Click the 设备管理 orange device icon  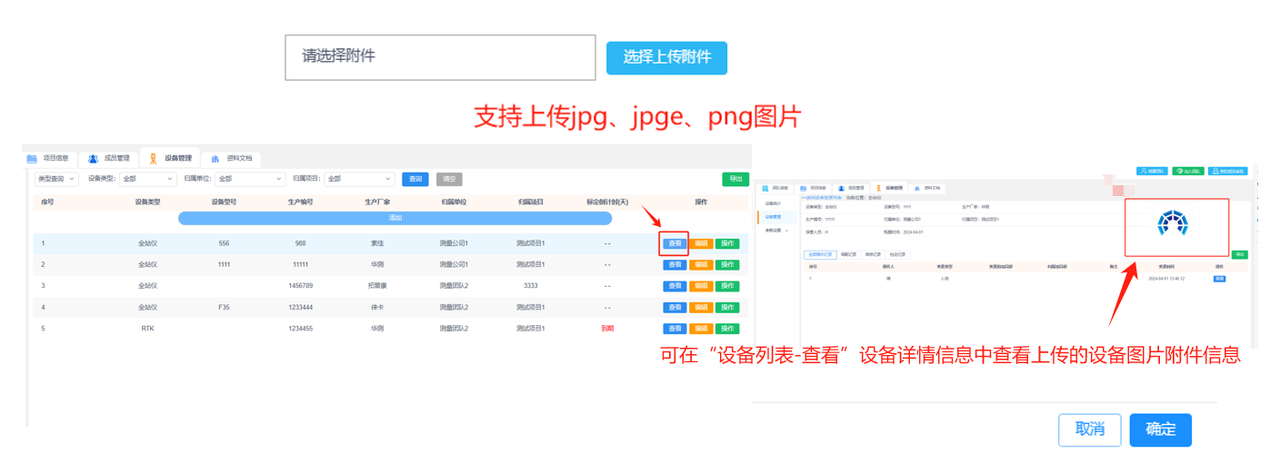153,158
